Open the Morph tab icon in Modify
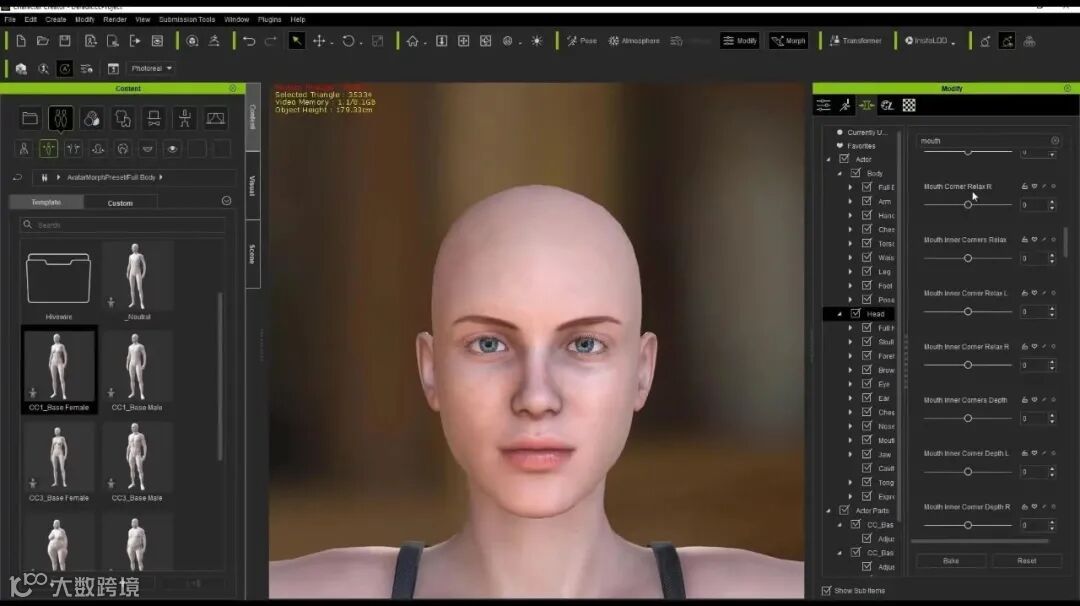 pyautogui.click(x=866, y=105)
